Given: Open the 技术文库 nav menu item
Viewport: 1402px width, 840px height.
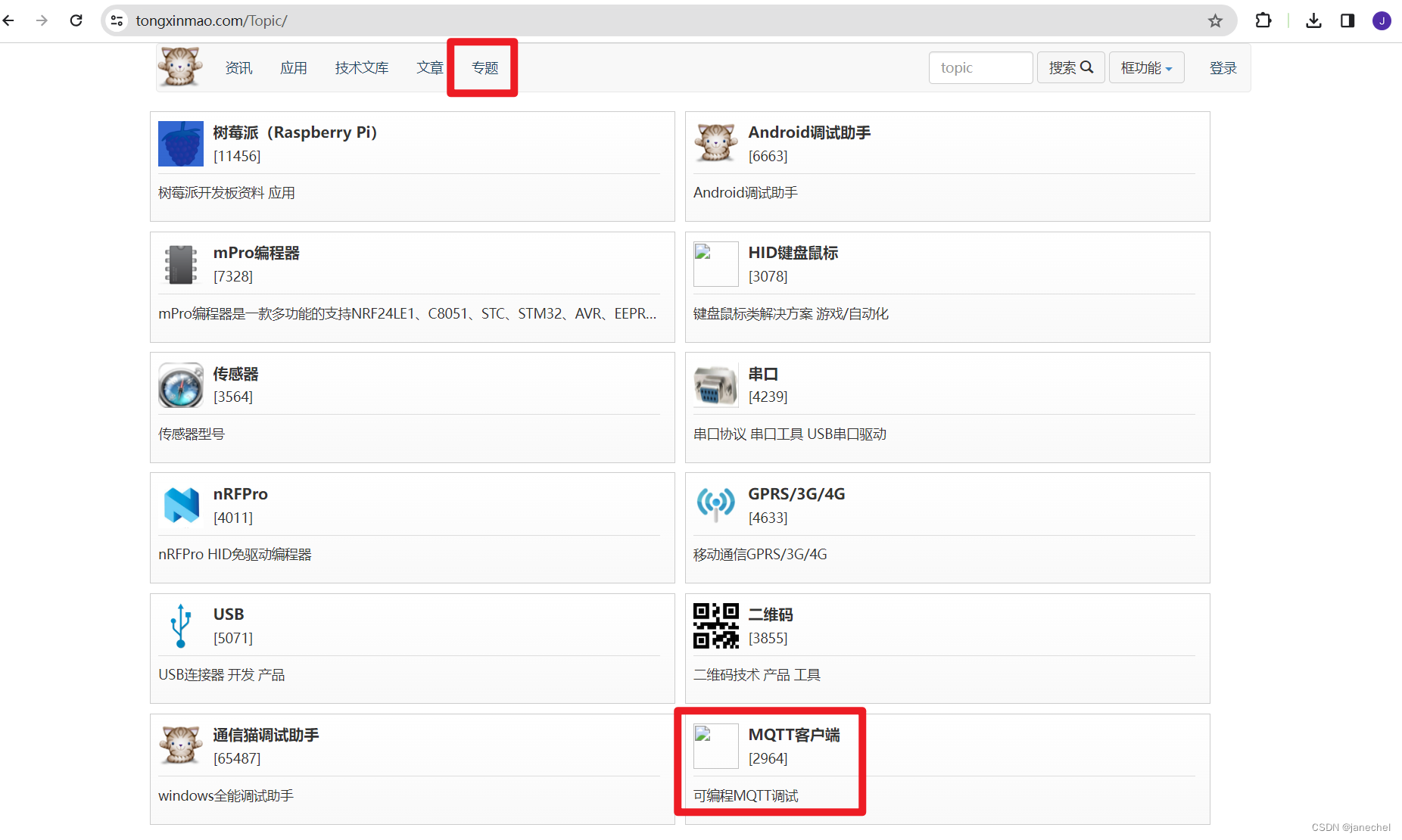Looking at the screenshot, I should coord(362,68).
